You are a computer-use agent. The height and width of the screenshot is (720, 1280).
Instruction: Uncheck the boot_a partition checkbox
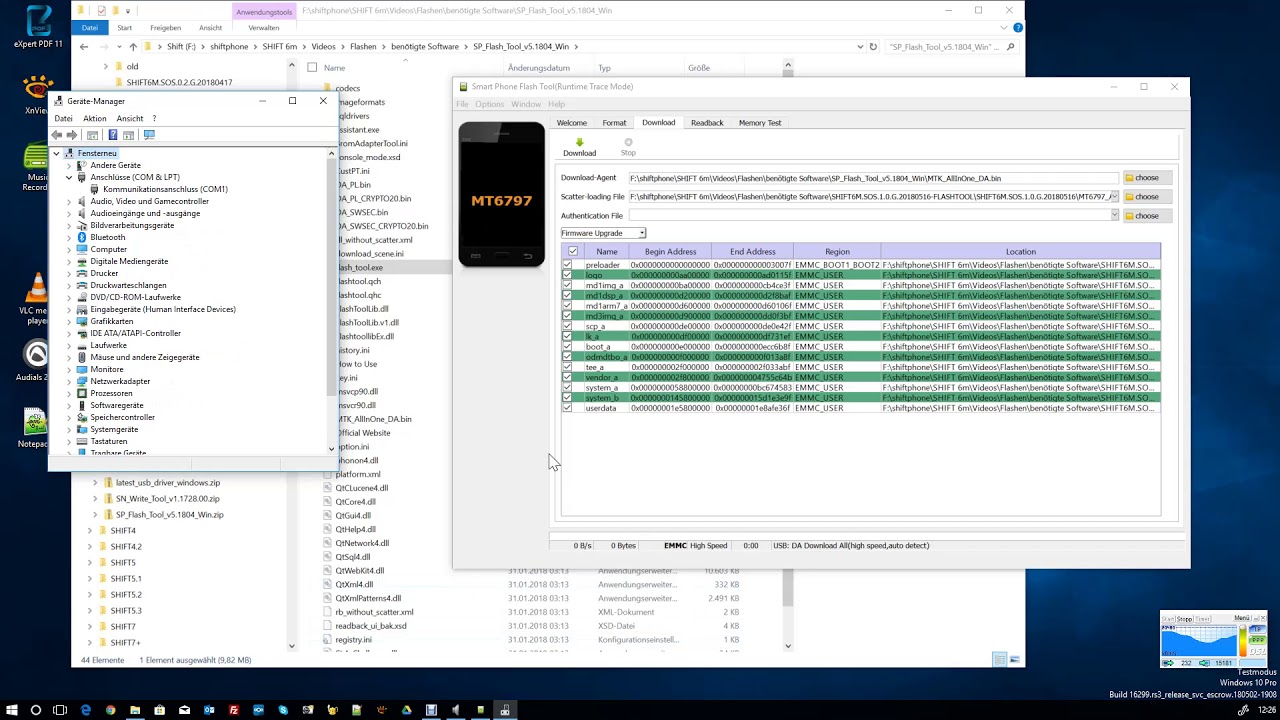(x=567, y=347)
